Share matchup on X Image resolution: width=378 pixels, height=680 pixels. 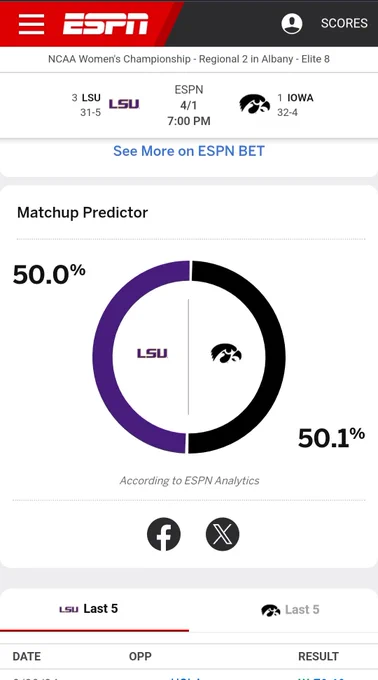coord(222,534)
